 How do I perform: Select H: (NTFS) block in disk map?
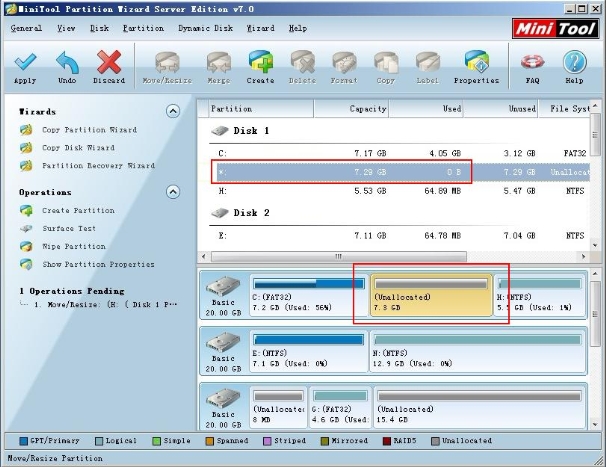coord(540,295)
